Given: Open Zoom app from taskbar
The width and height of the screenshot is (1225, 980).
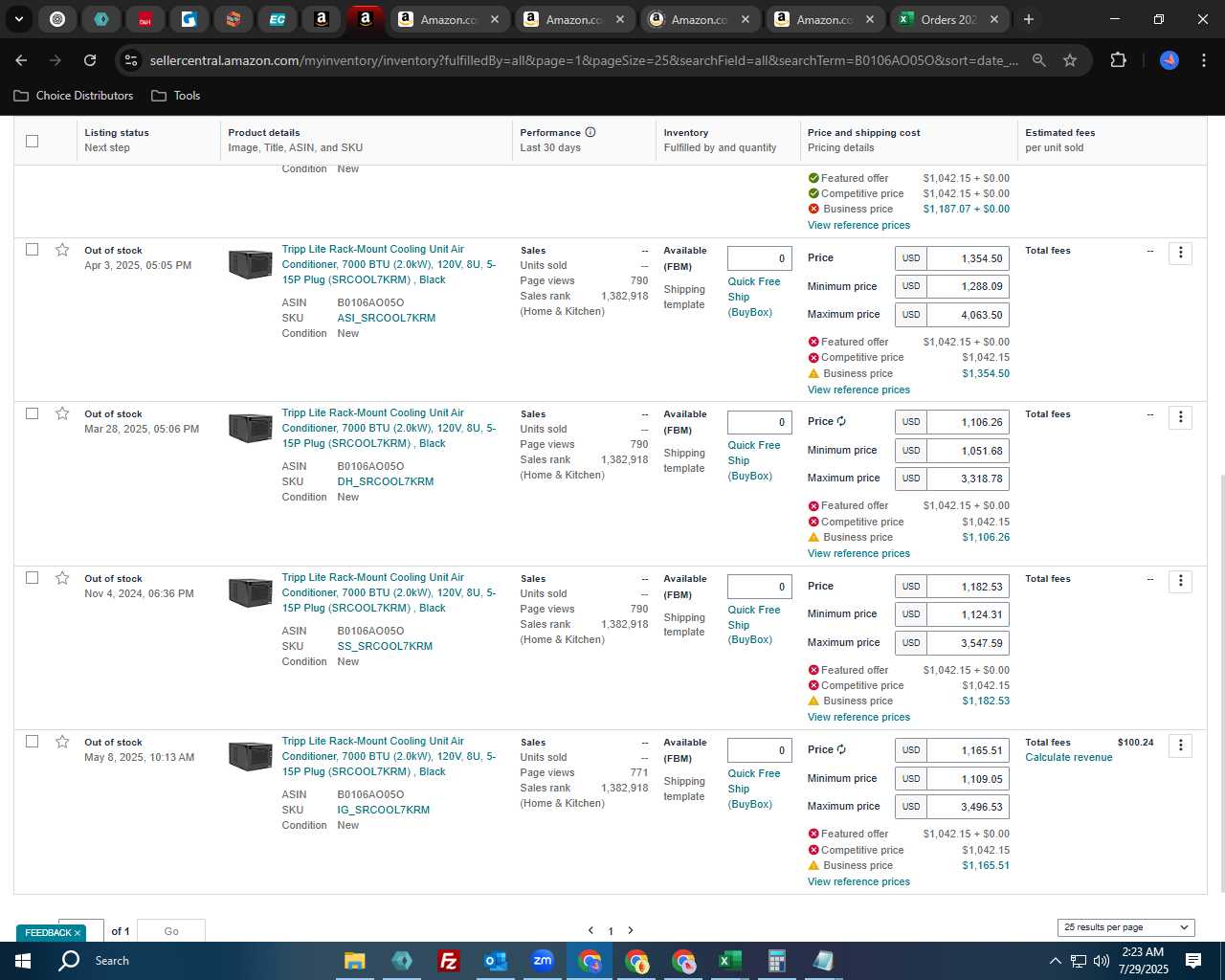Looking at the screenshot, I should (542, 961).
